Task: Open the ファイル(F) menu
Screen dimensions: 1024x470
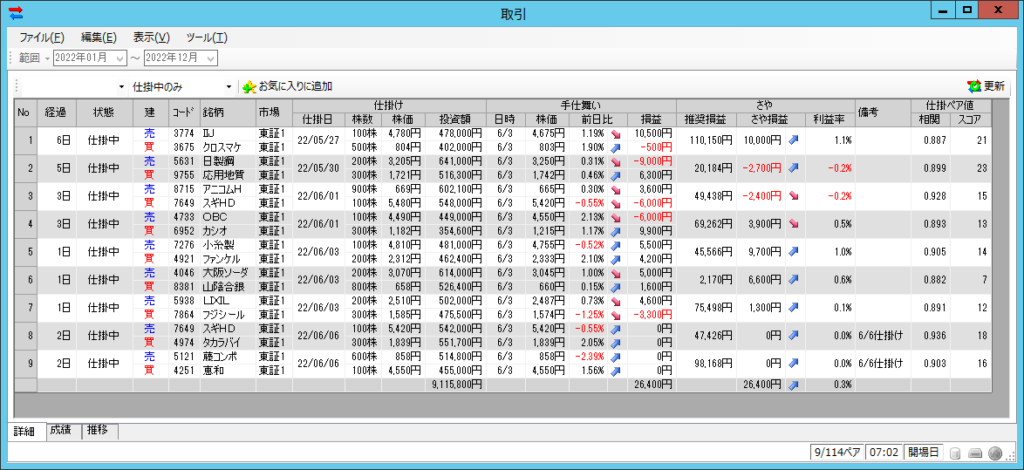Action: 41,37
